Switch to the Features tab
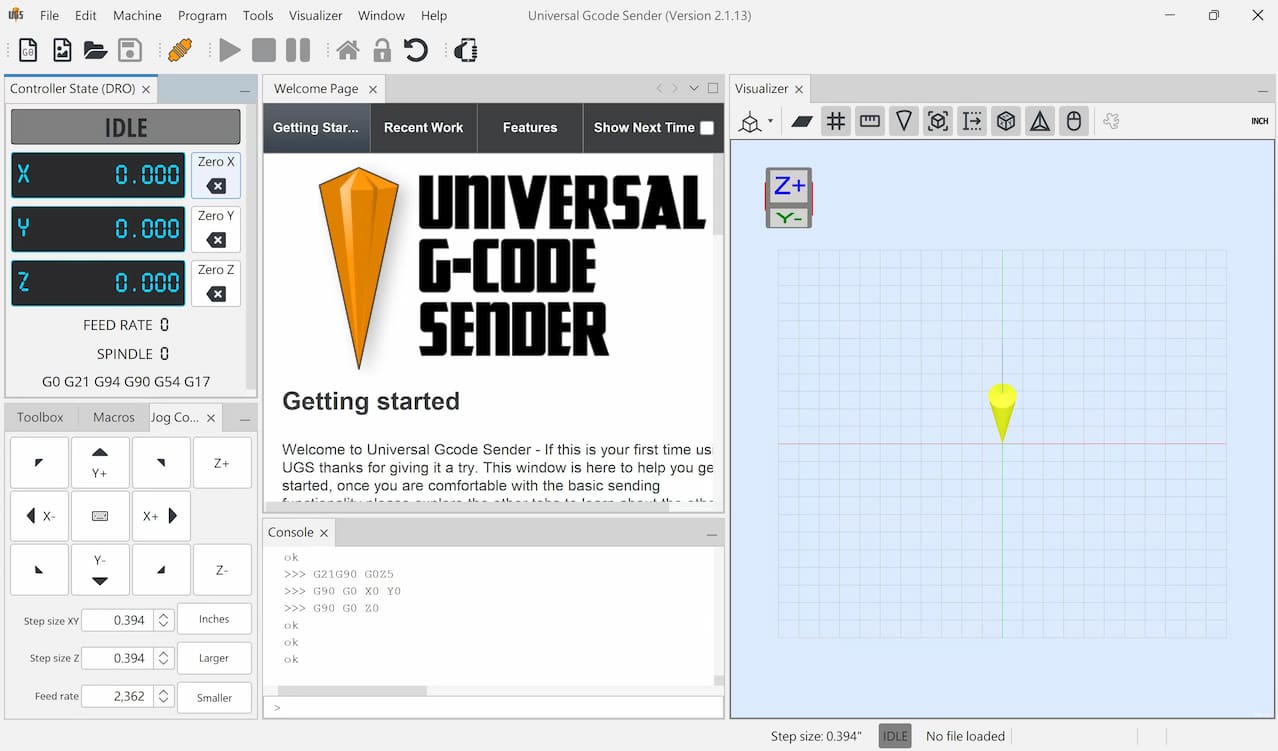 tap(530, 128)
